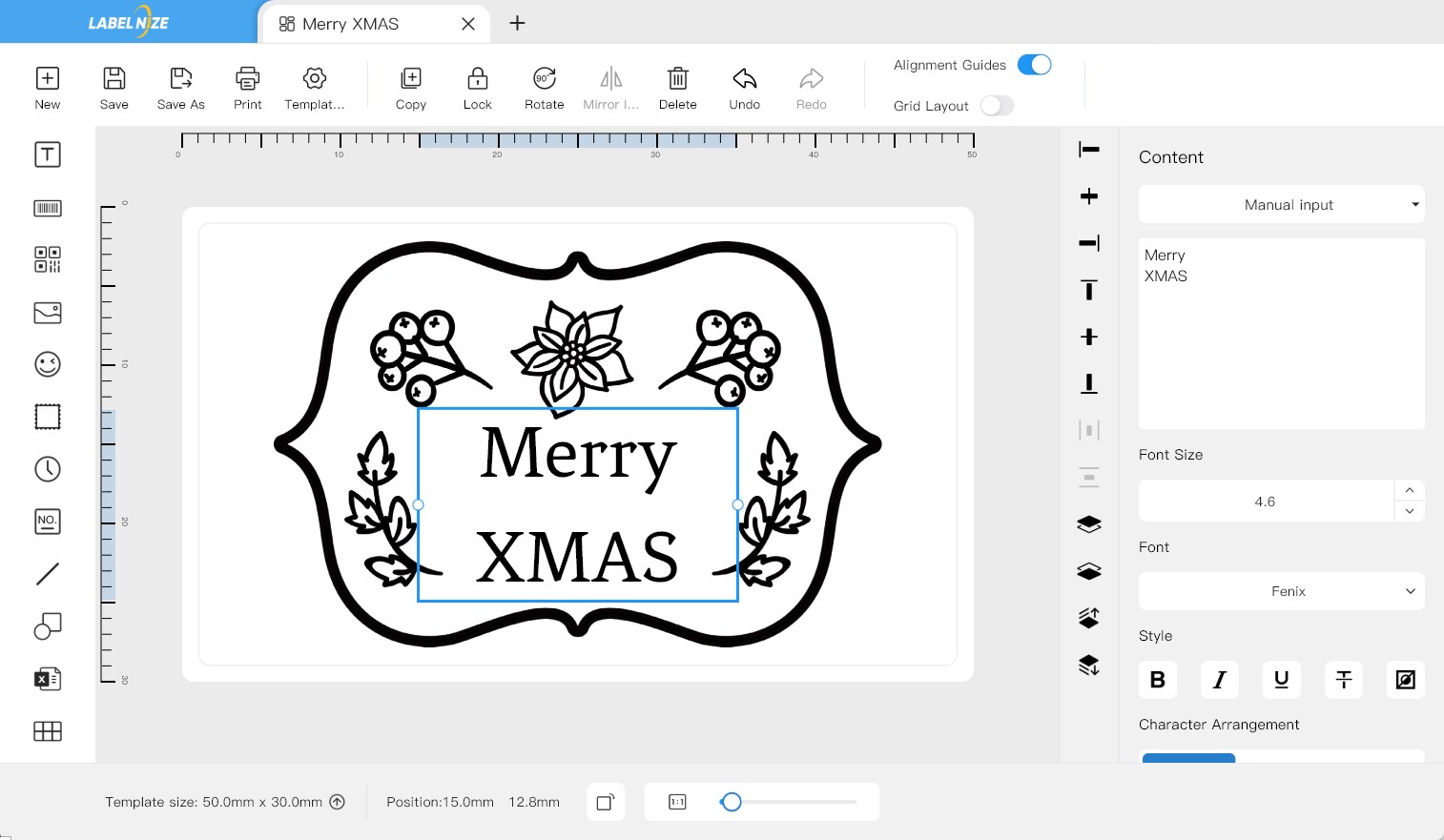
Task: Click the Save As button
Action: 181,88
